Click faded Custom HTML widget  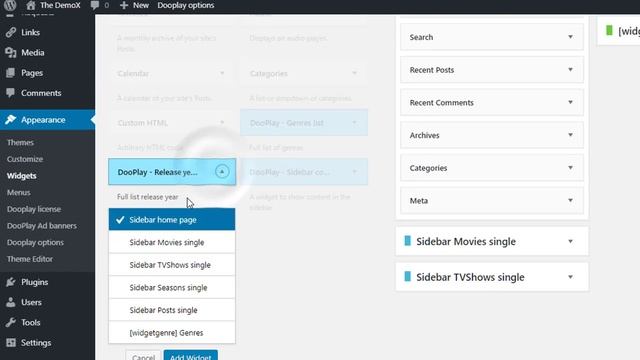pos(172,122)
